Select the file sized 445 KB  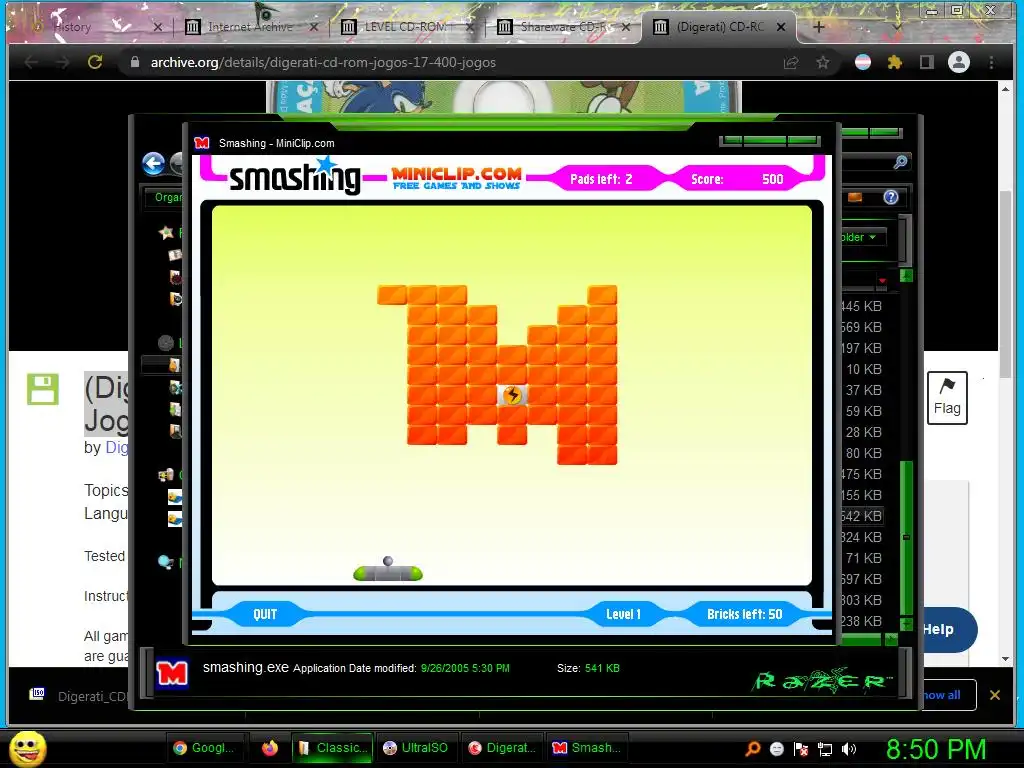tap(861, 306)
